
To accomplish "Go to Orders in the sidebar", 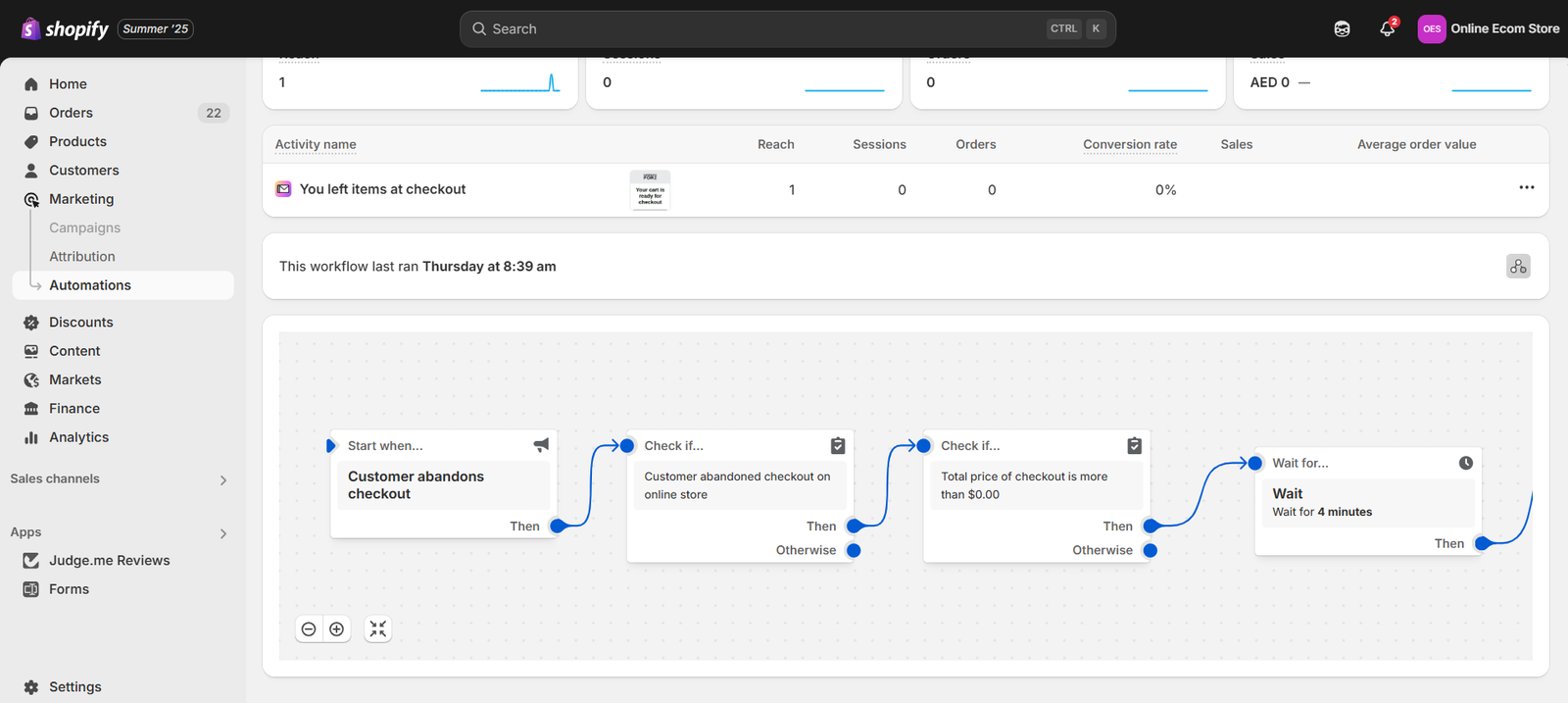I will tap(71, 113).
